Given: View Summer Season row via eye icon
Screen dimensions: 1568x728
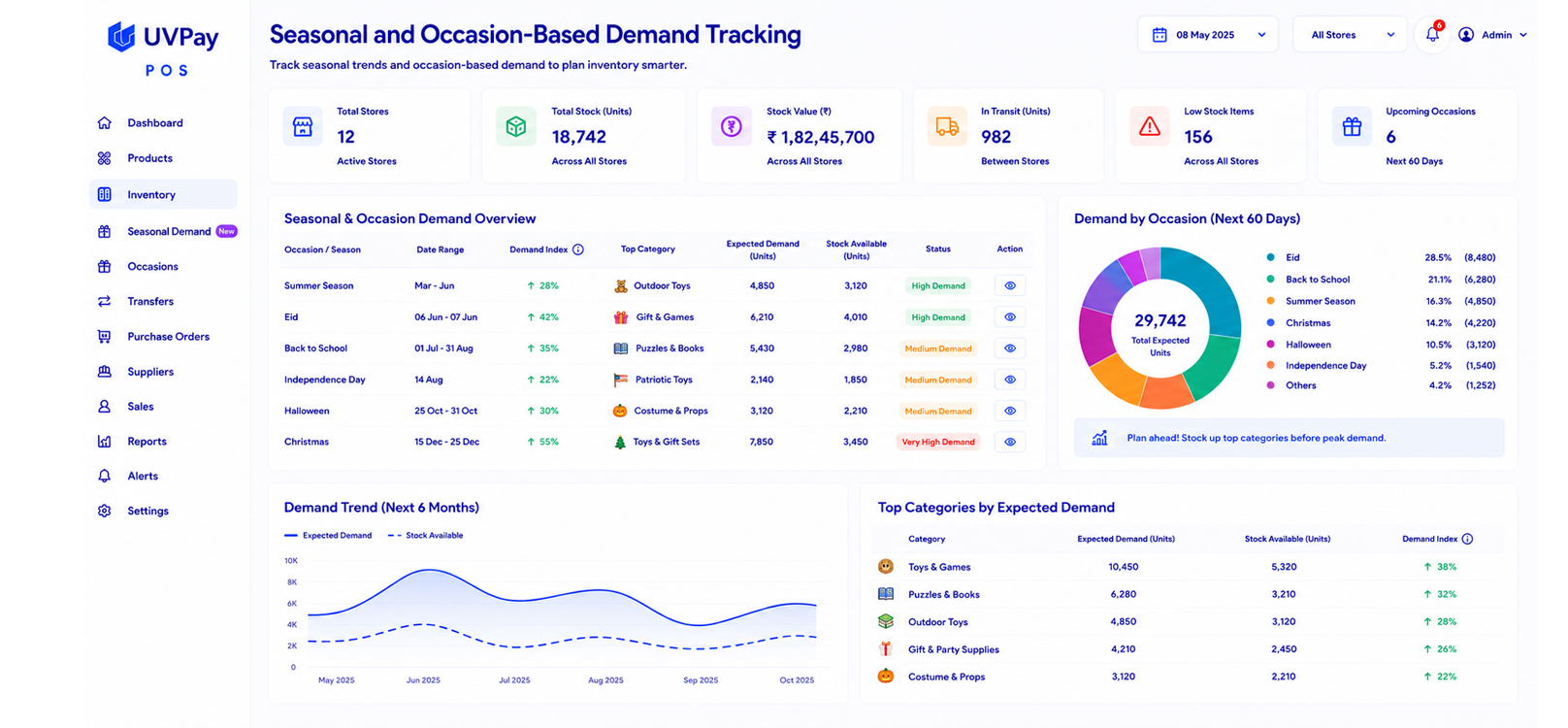Looking at the screenshot, I should click(x=1010, y=285).
